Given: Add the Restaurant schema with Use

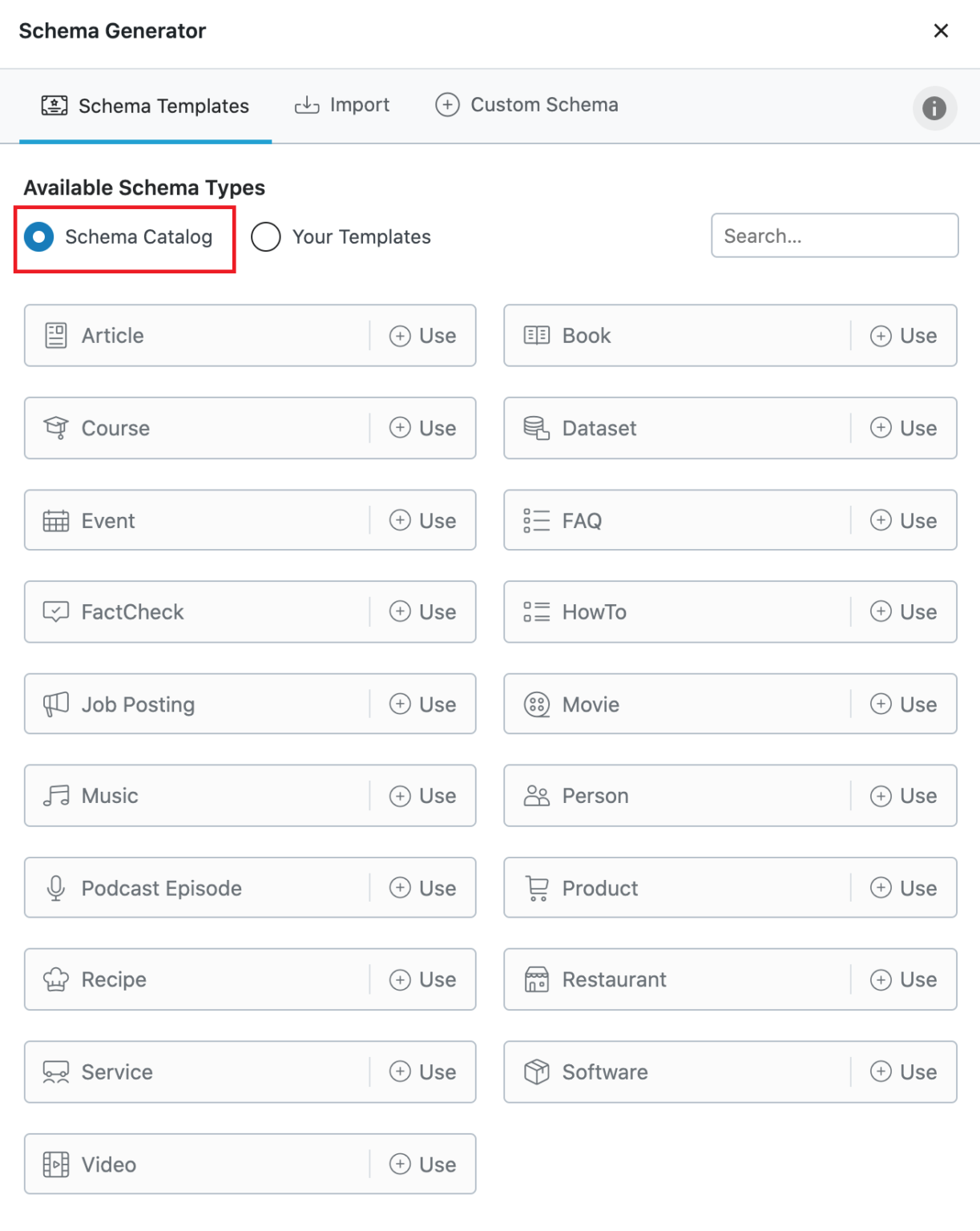Looking at the screenshot, I should pos(903,979).
